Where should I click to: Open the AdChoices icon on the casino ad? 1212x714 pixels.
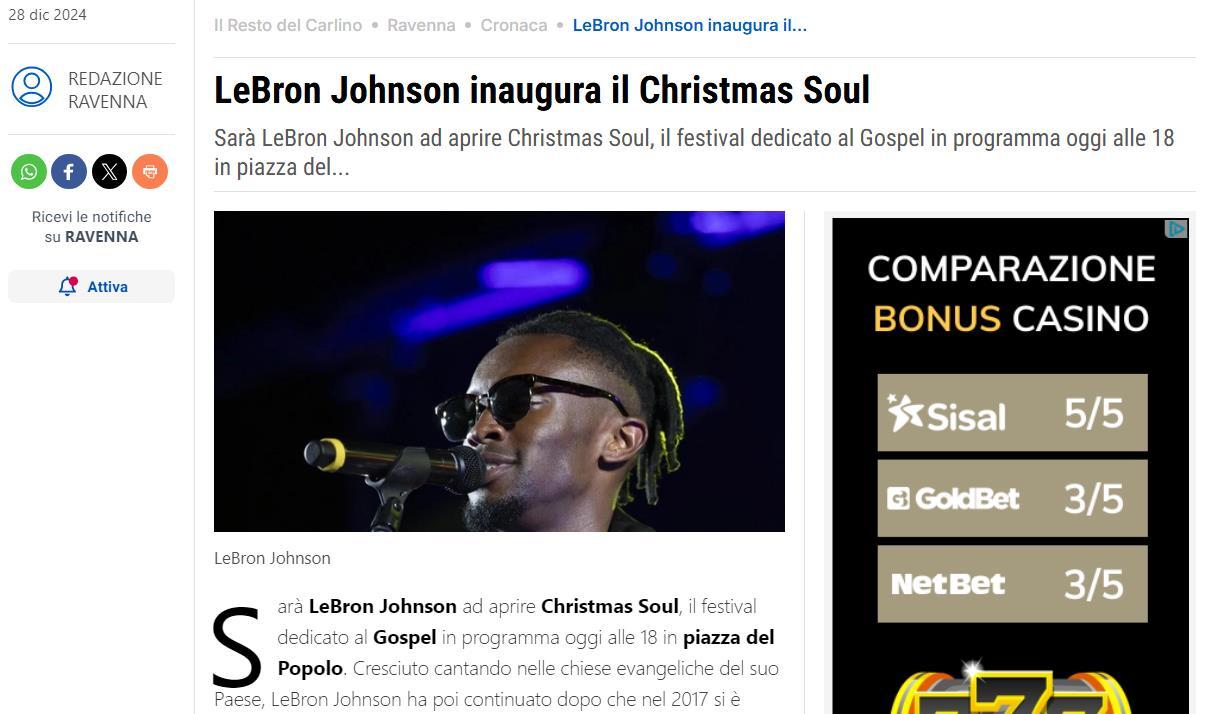point(1177,229)
